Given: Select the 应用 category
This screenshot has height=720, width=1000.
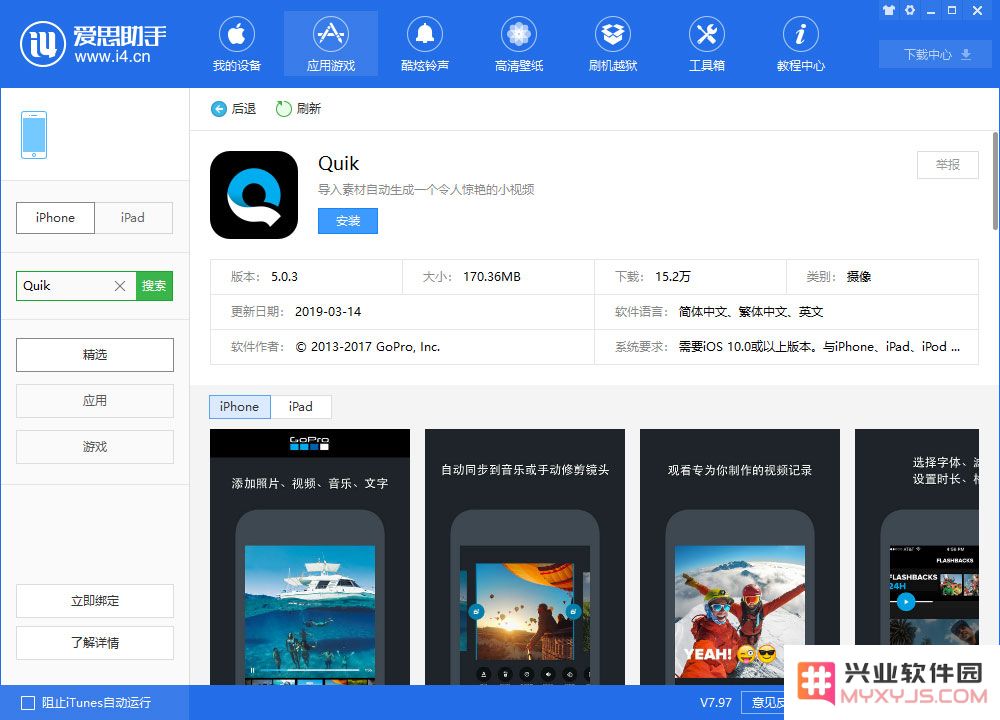Looking at the screenshot, I should [94, 400].
